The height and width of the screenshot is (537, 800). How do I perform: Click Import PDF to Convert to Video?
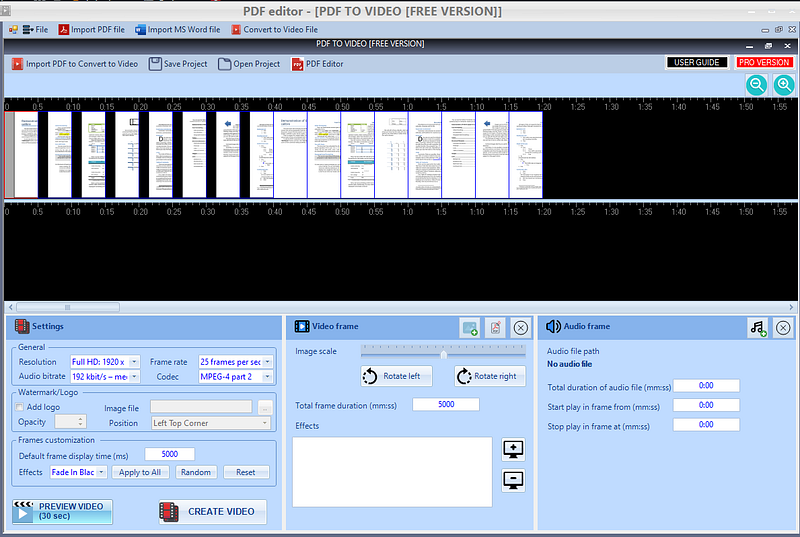75,64
